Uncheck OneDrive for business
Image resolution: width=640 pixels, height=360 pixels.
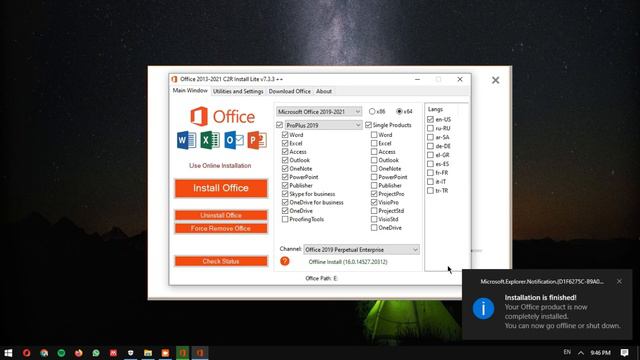[285, 202]
